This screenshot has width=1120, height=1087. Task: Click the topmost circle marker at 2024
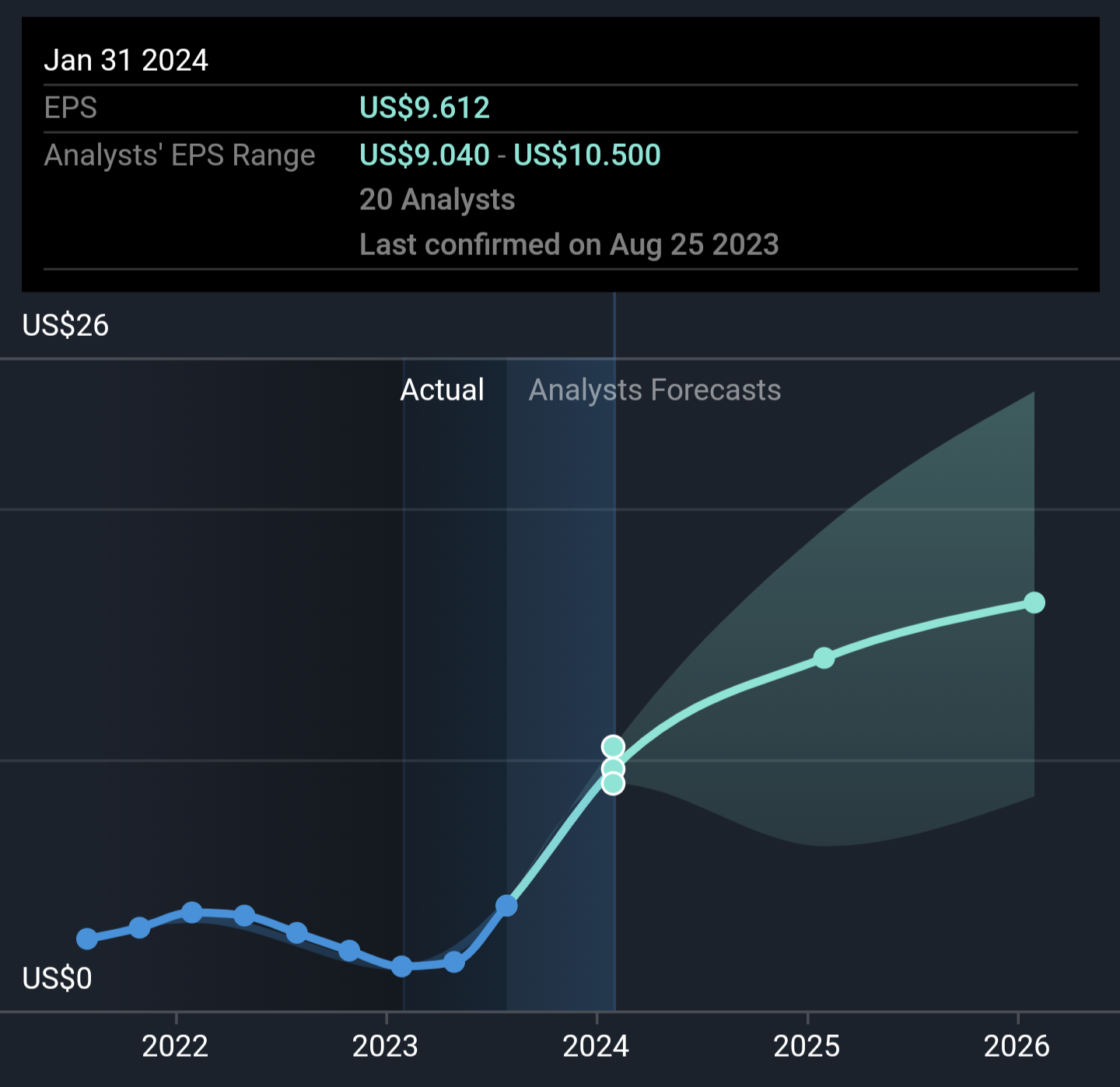point(613,747)
